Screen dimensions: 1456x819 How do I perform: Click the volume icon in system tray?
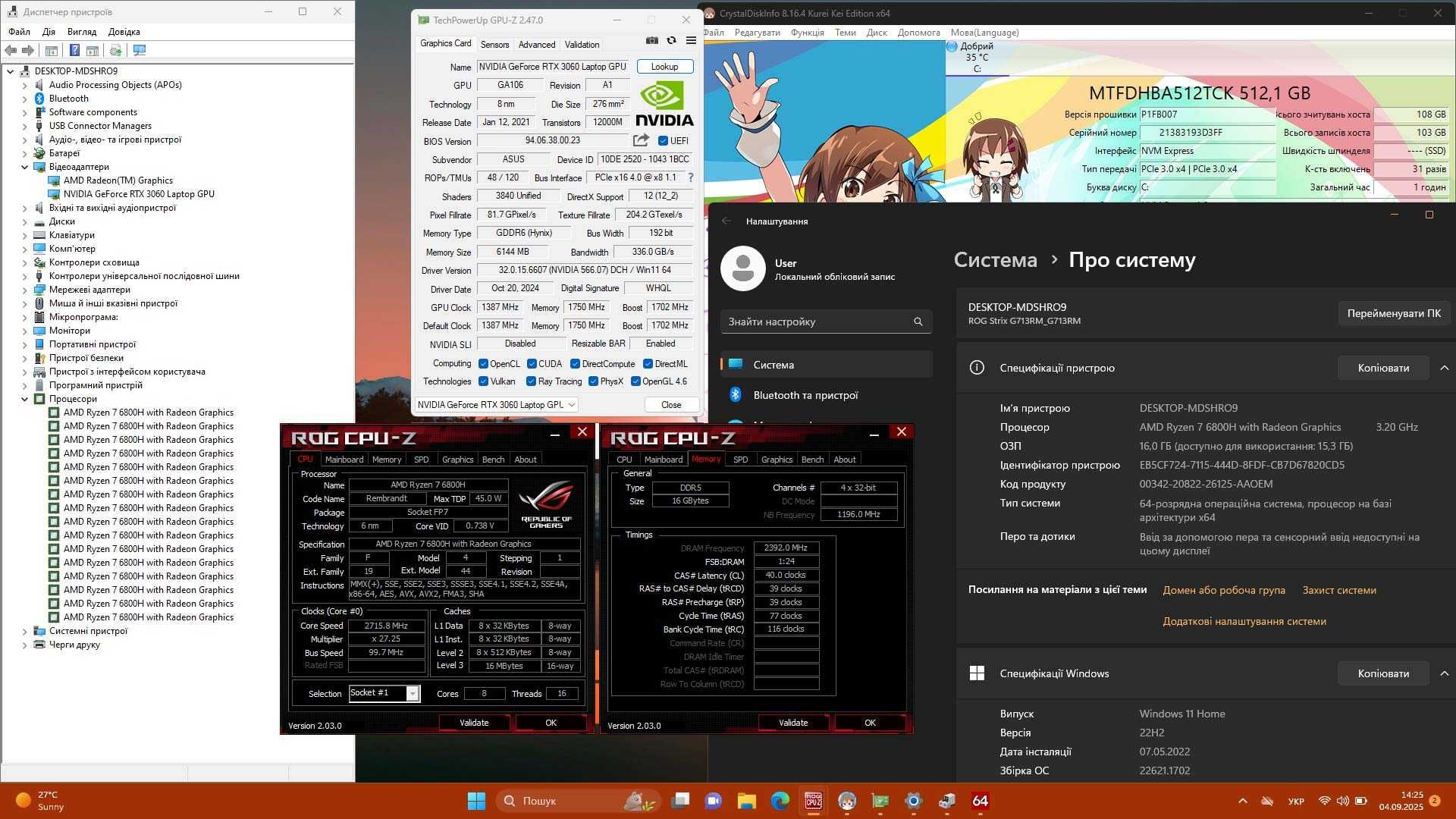[x=1342, y=801]
